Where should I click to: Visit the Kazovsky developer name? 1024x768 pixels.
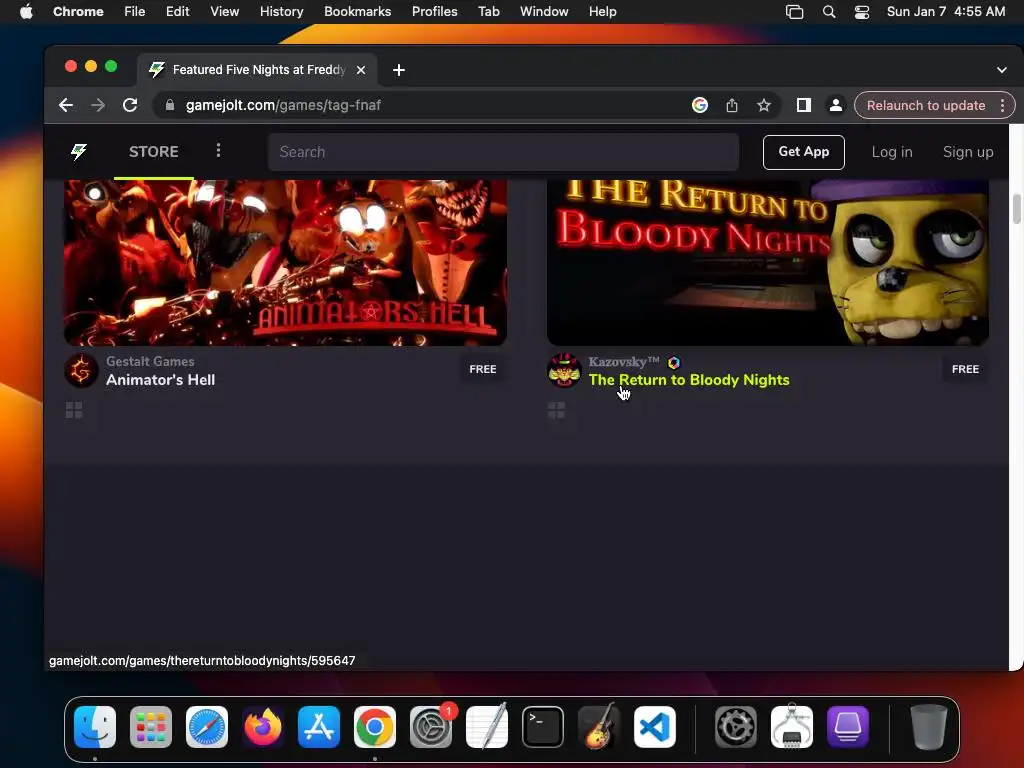click(624, 362)
